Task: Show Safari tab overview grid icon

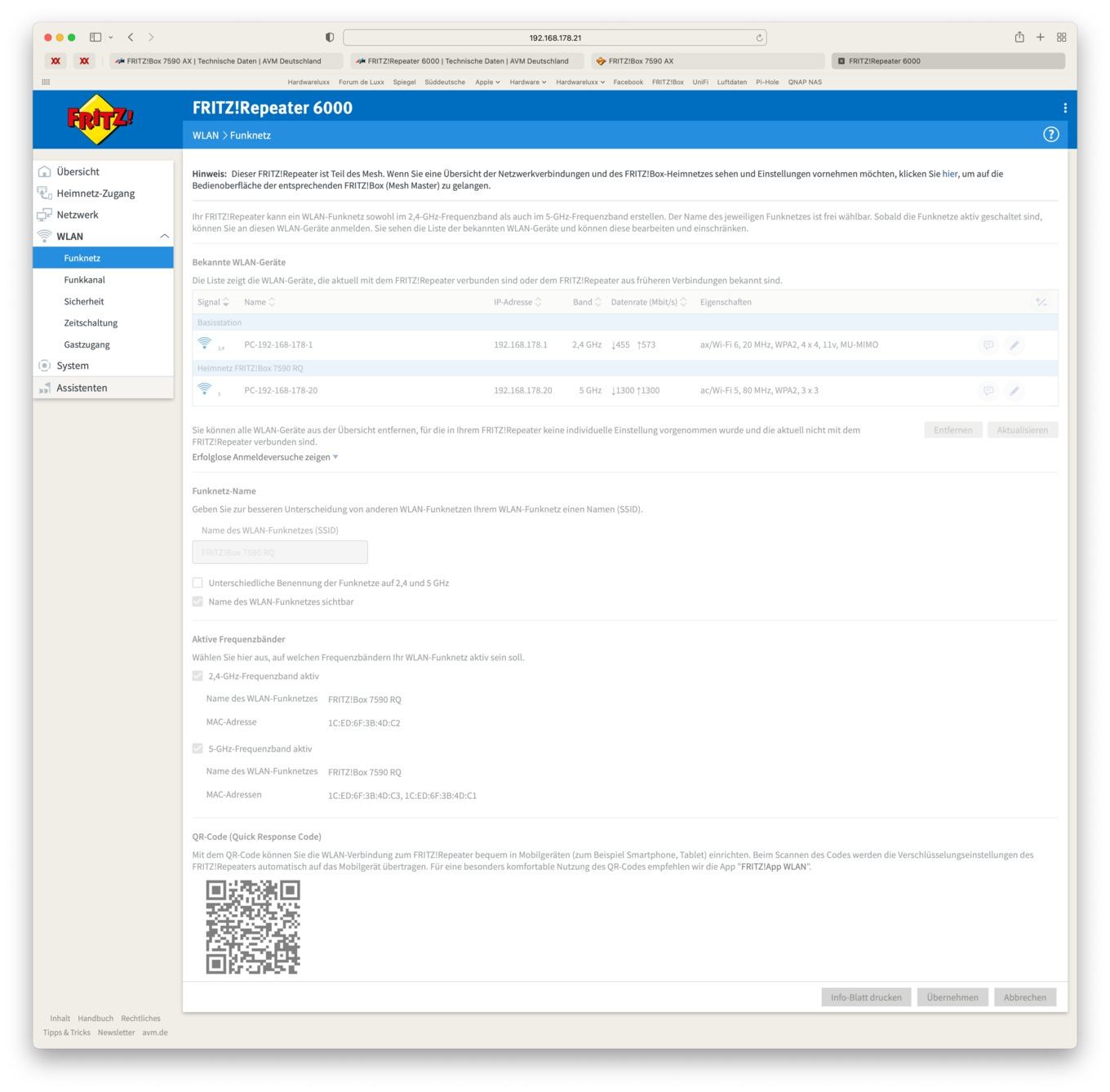Action: (x=1062, y=37)
